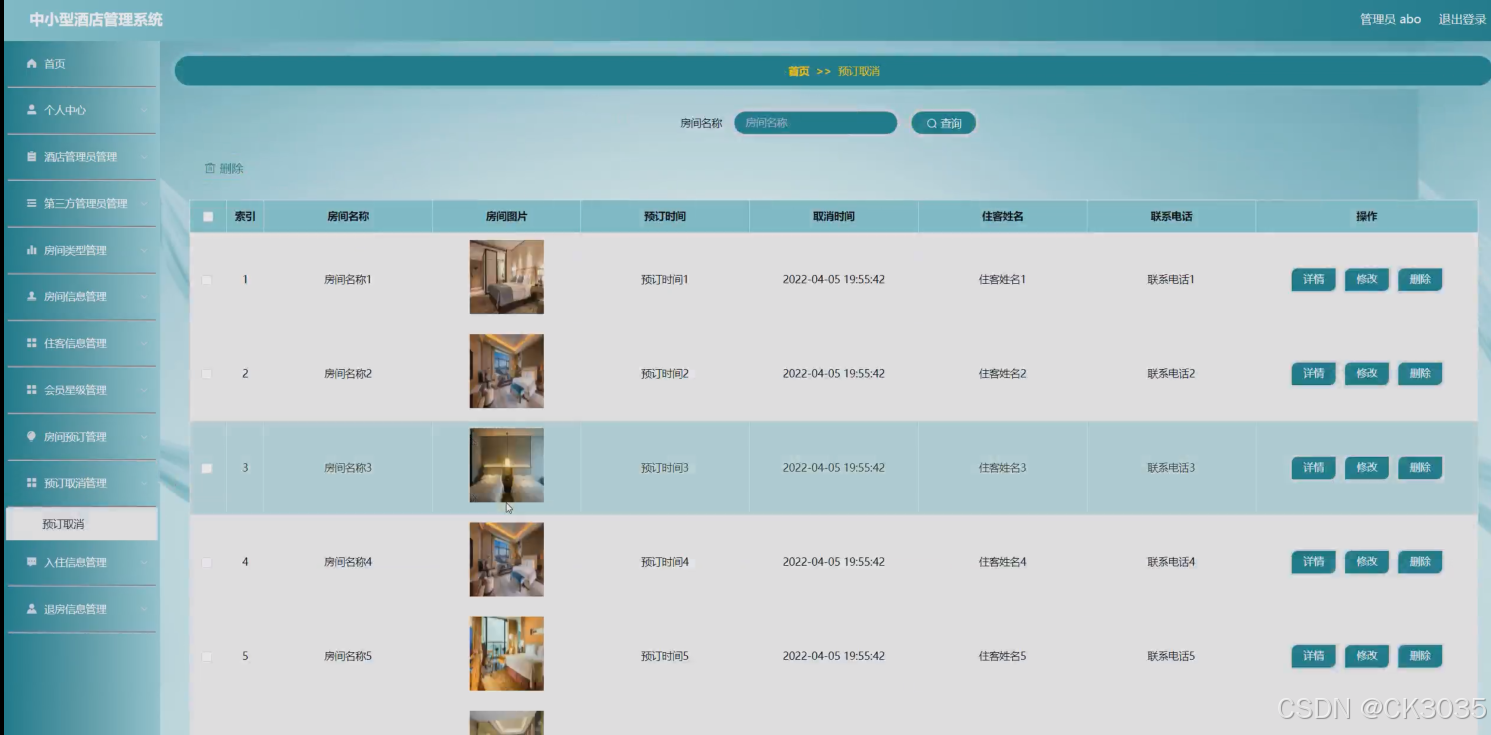Toggle the select-all checkbox in table header
The height and width of the screenshot is (735, 1491).
[x=208, y=216]
